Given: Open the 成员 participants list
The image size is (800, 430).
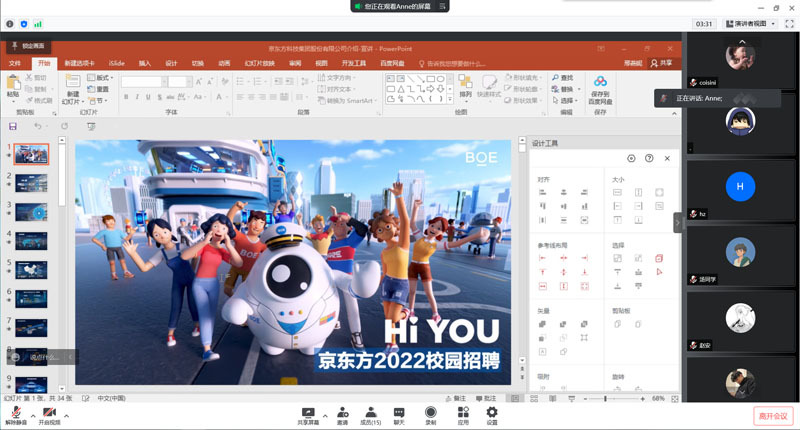Looking at the screenshot, I should point(370,414).
